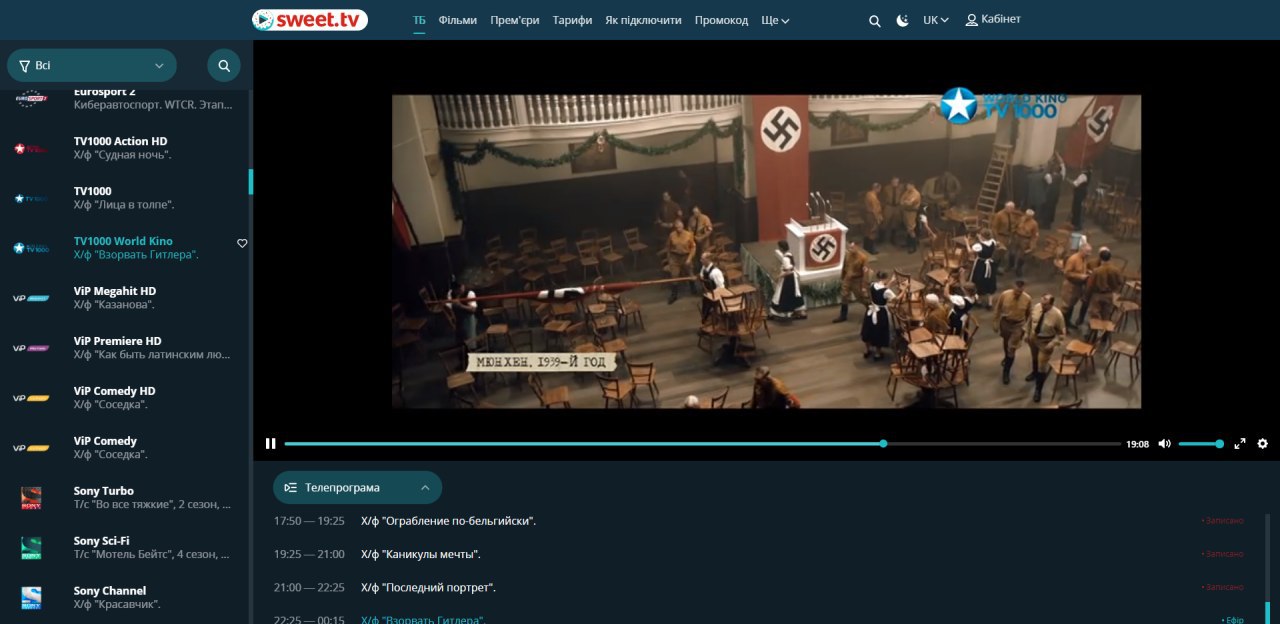Select TV1000 Action HD channel logo
1280x624 pixels.
[31, 148]
